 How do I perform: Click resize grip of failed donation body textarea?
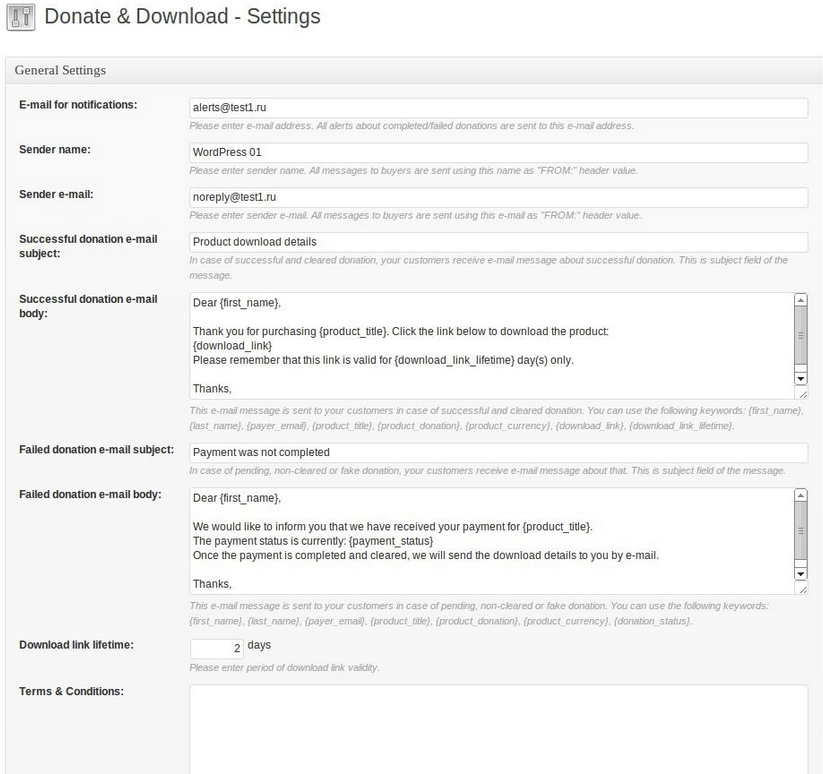coord(803,589)
